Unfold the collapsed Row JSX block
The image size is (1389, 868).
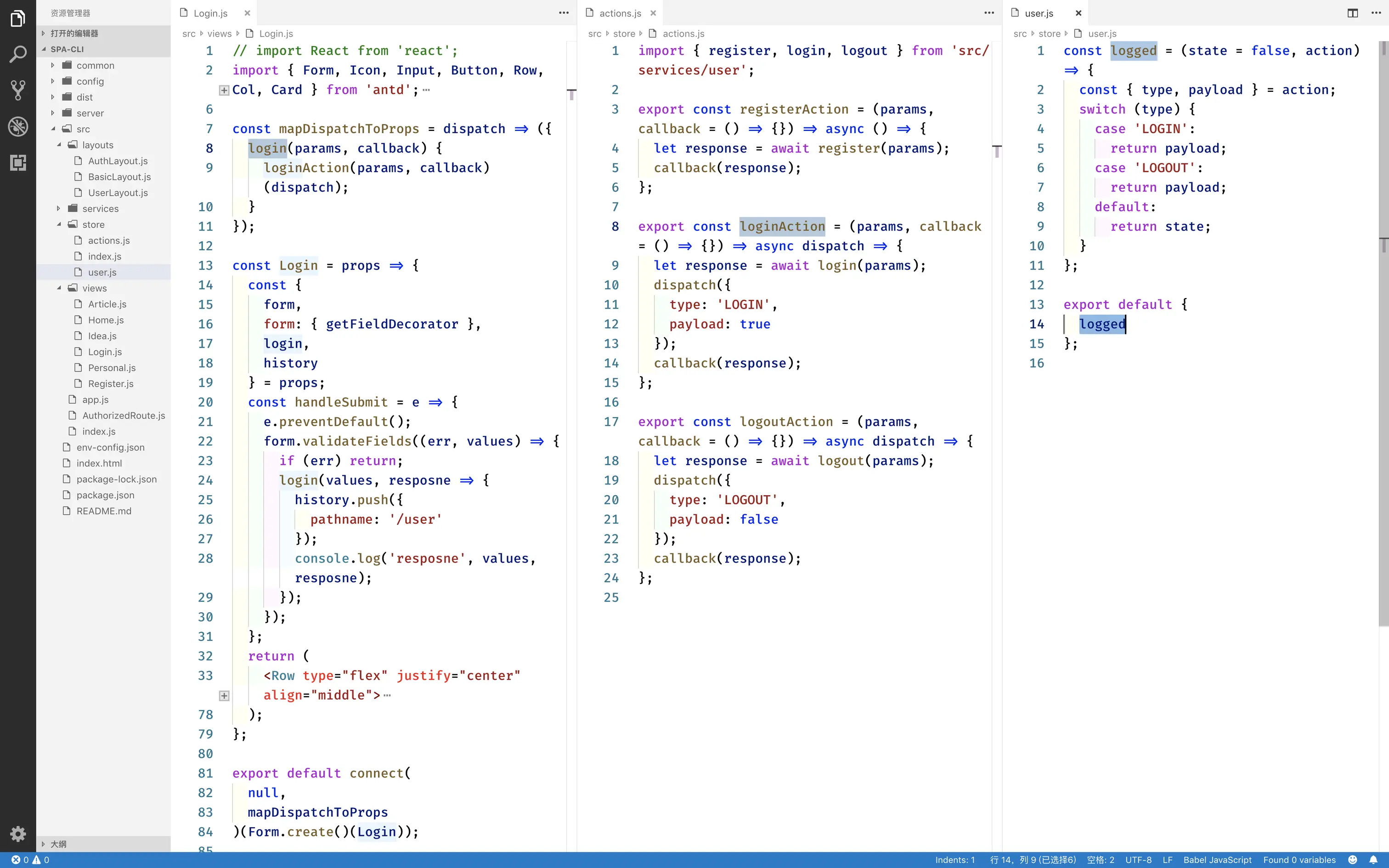coord(225,696)
